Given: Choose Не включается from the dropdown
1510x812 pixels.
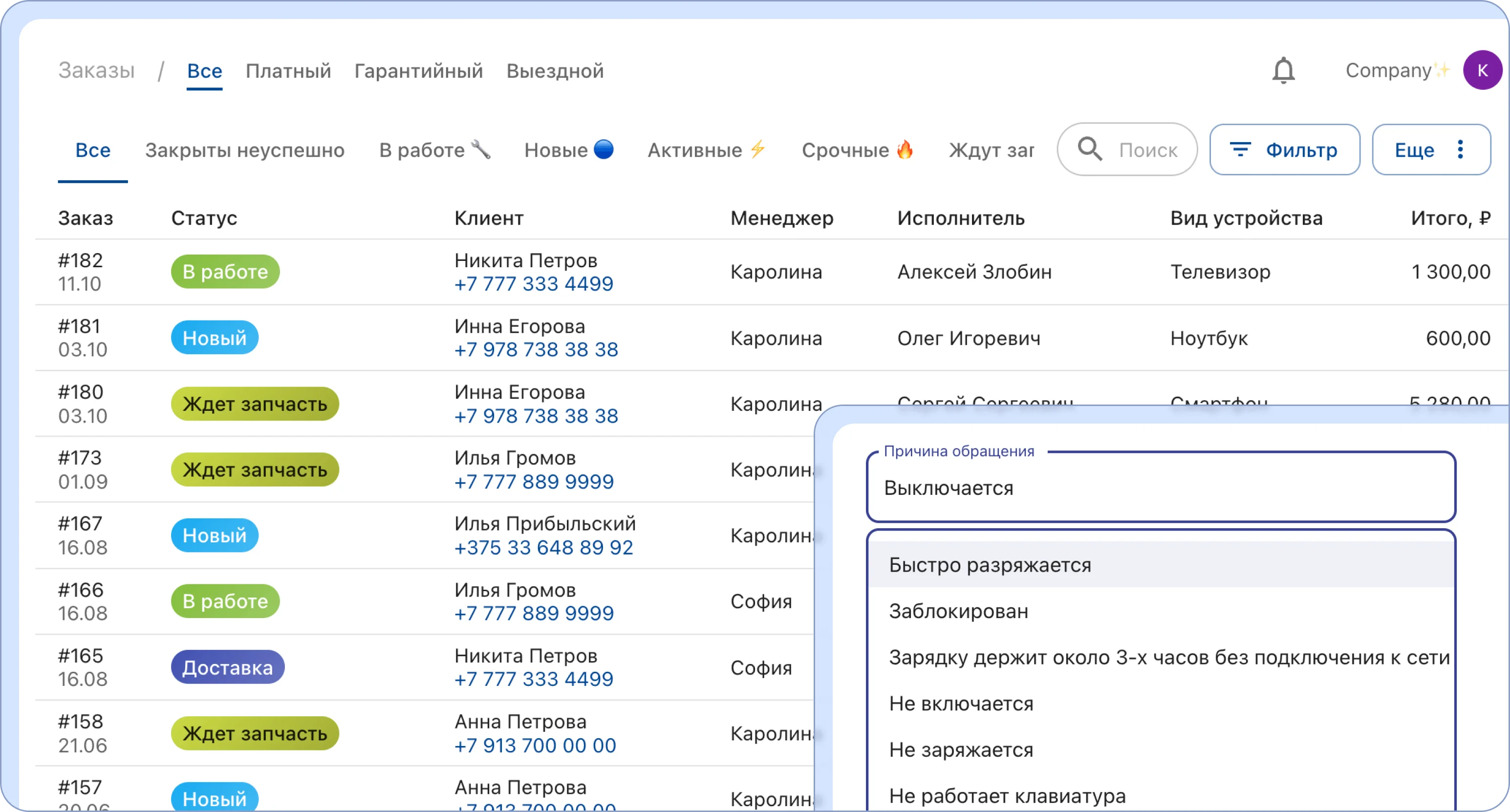Looking at the screenshot, I should (1161, 704).
